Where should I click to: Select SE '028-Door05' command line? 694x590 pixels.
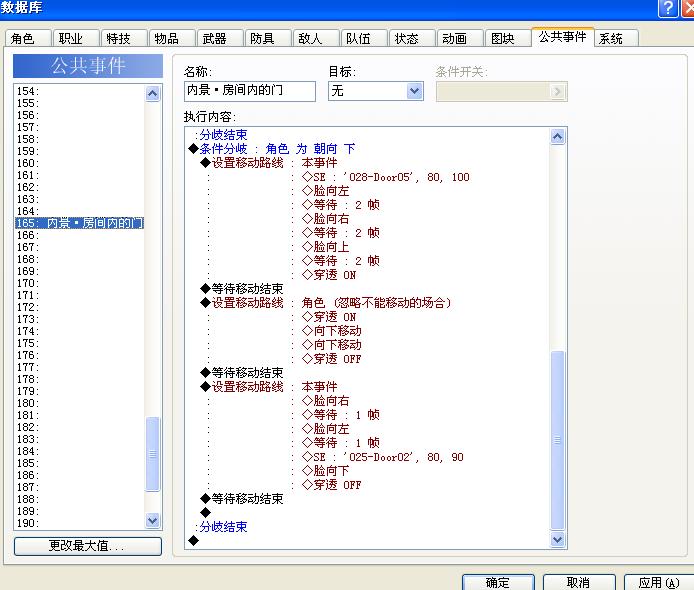tap(386, 177)
